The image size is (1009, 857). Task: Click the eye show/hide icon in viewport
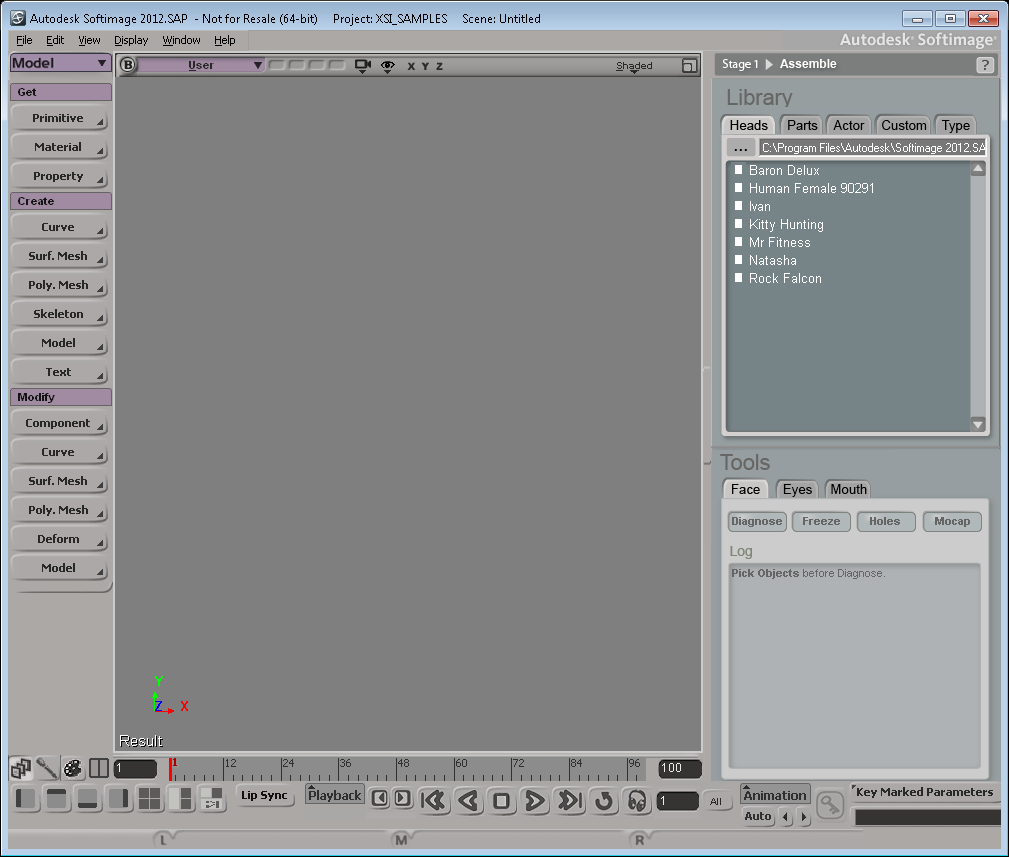pos(388,66)
